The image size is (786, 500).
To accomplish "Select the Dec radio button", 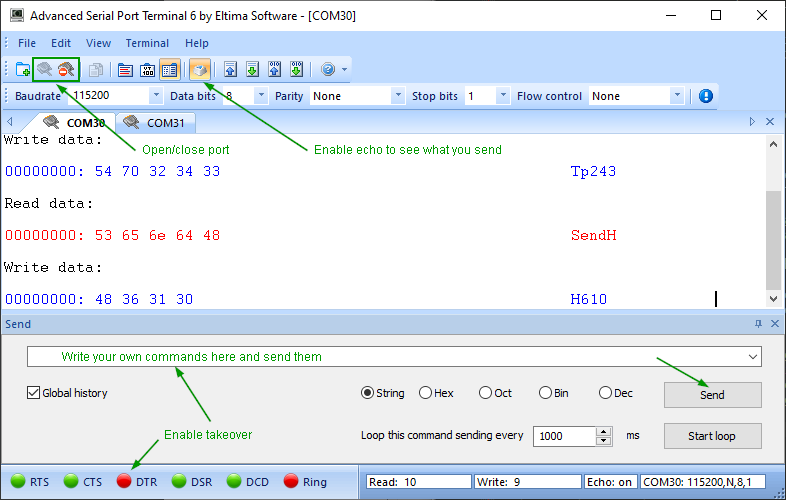I will (x=605, y=393).
